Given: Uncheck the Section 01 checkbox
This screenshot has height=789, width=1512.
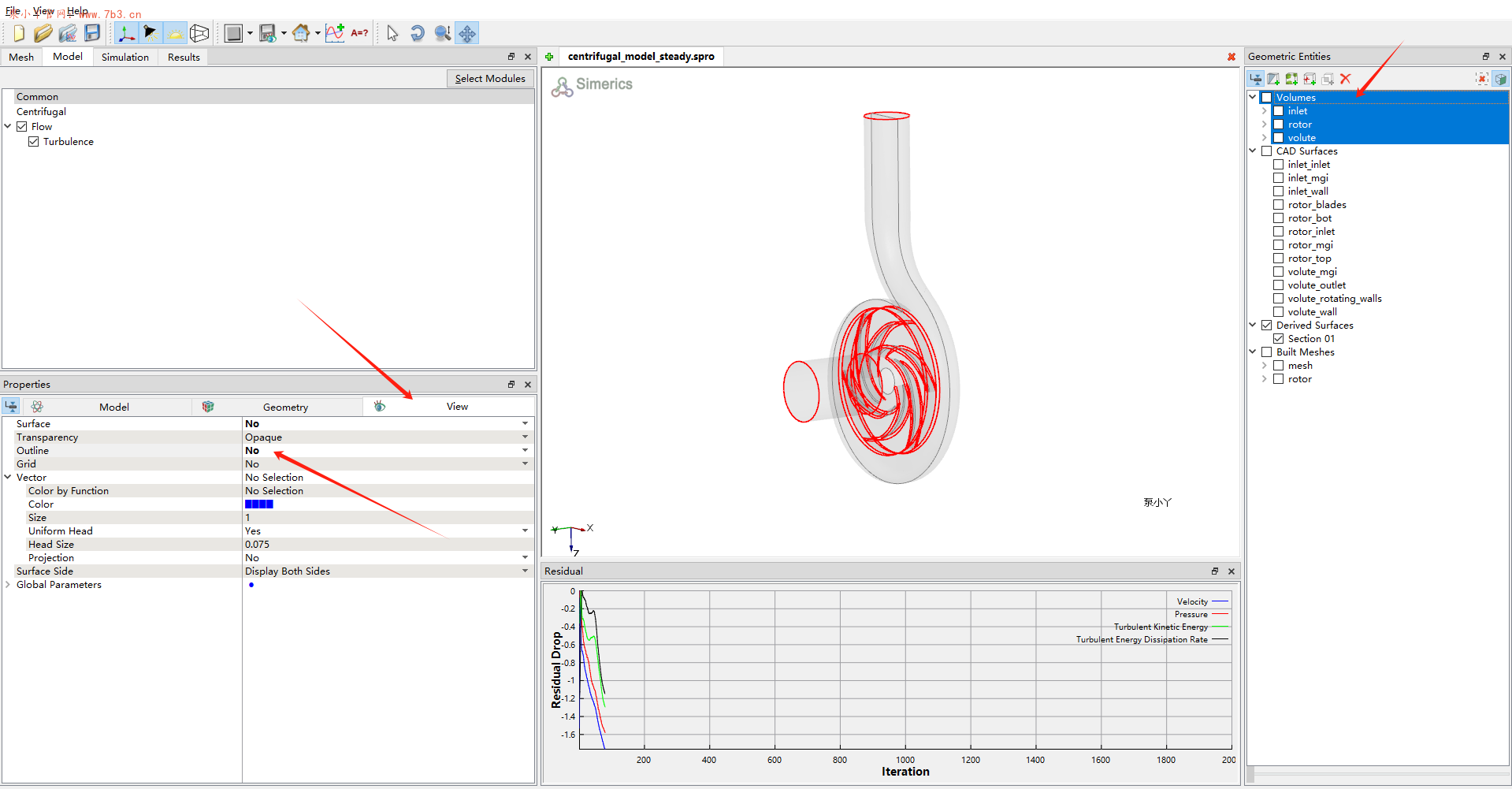Looking at the screenshot, I should [x=1278, y=339].
